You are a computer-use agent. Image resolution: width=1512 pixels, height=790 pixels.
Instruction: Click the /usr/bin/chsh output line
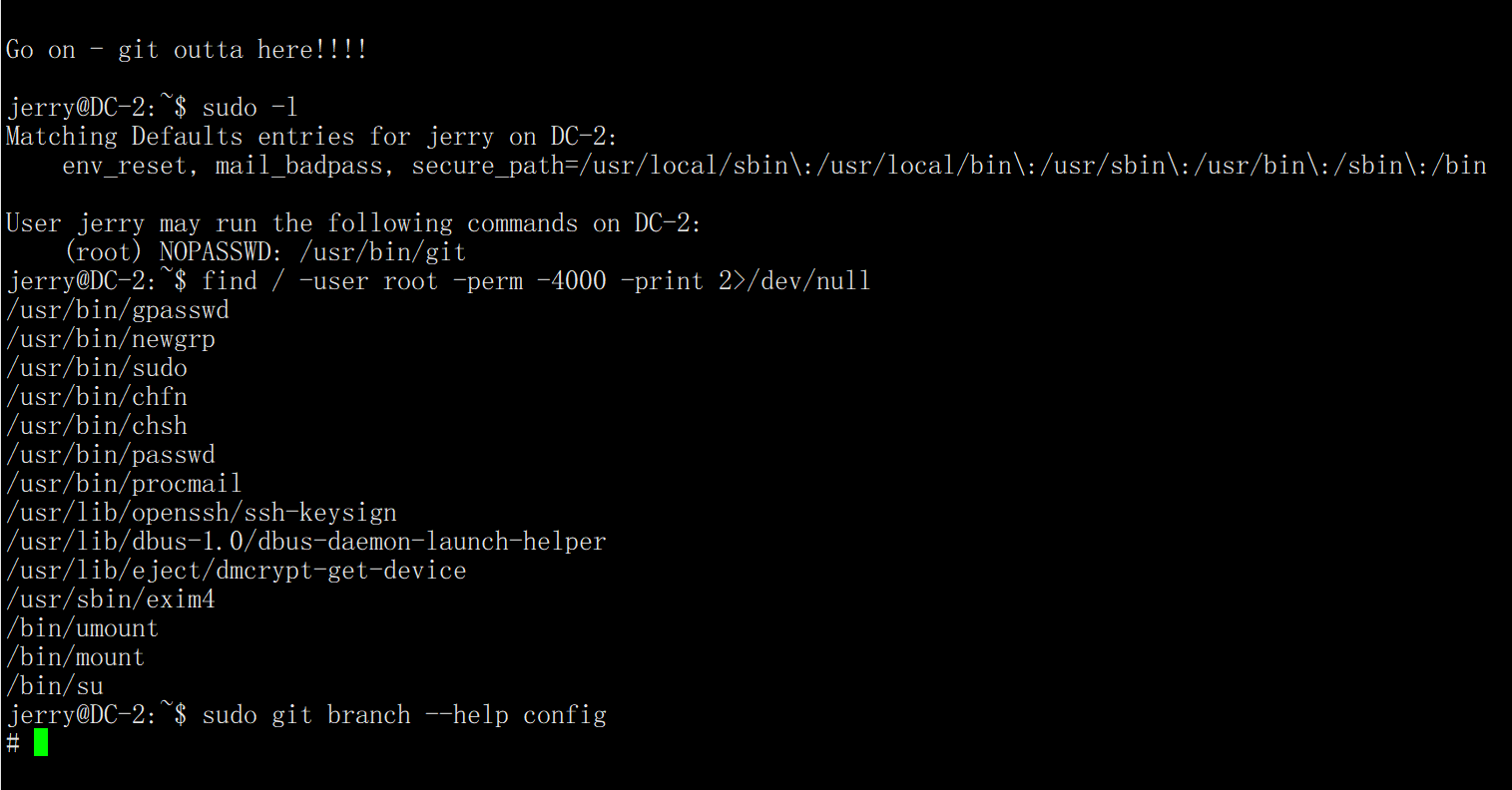tap(97, 426)
